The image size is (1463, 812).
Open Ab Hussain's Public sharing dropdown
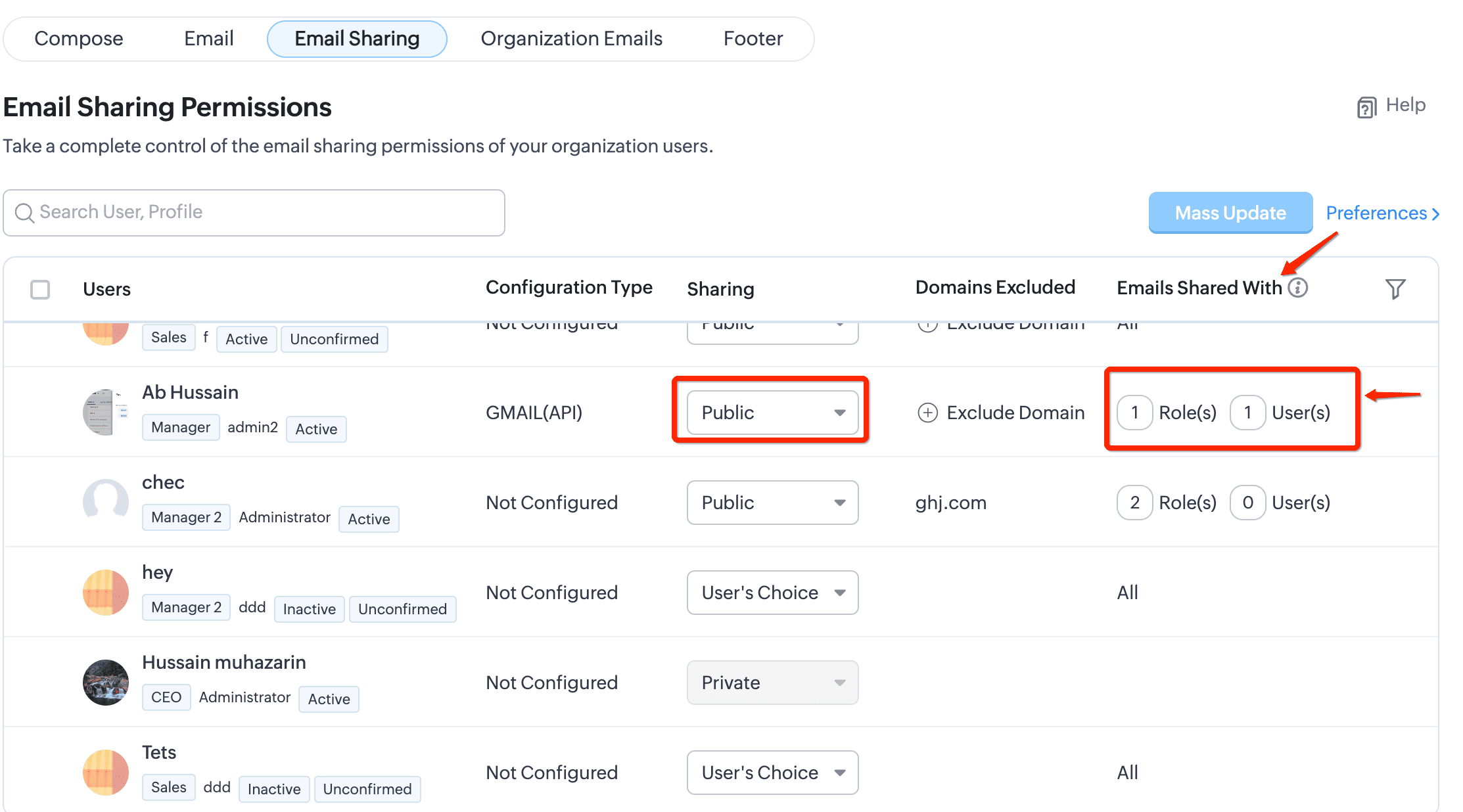[772, 413]
